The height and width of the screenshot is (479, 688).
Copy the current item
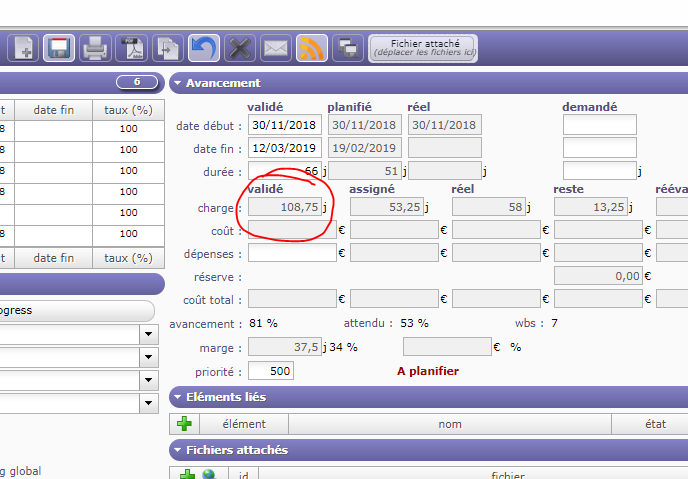[168, 47]
